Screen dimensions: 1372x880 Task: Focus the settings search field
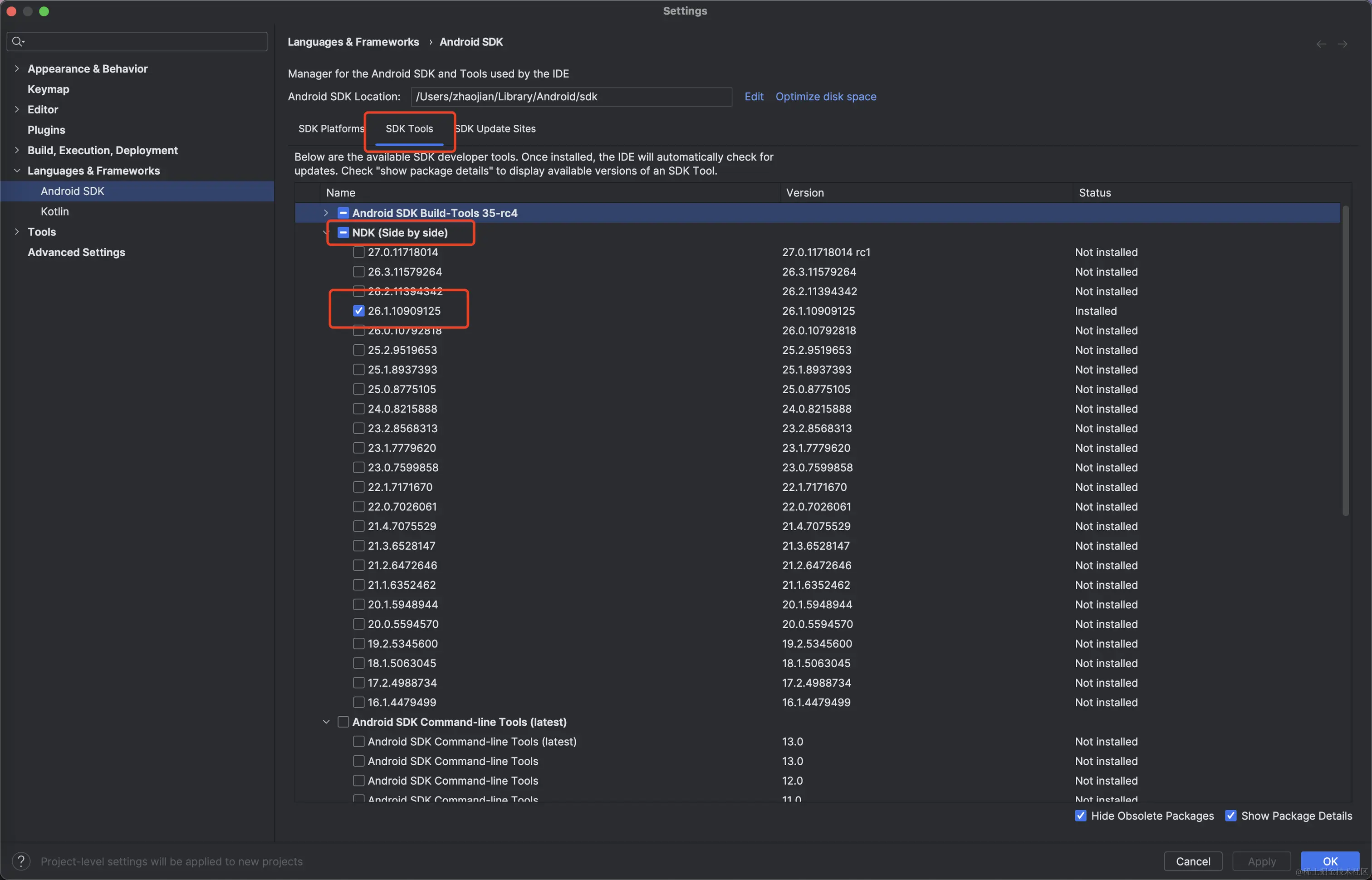(137, 41)
